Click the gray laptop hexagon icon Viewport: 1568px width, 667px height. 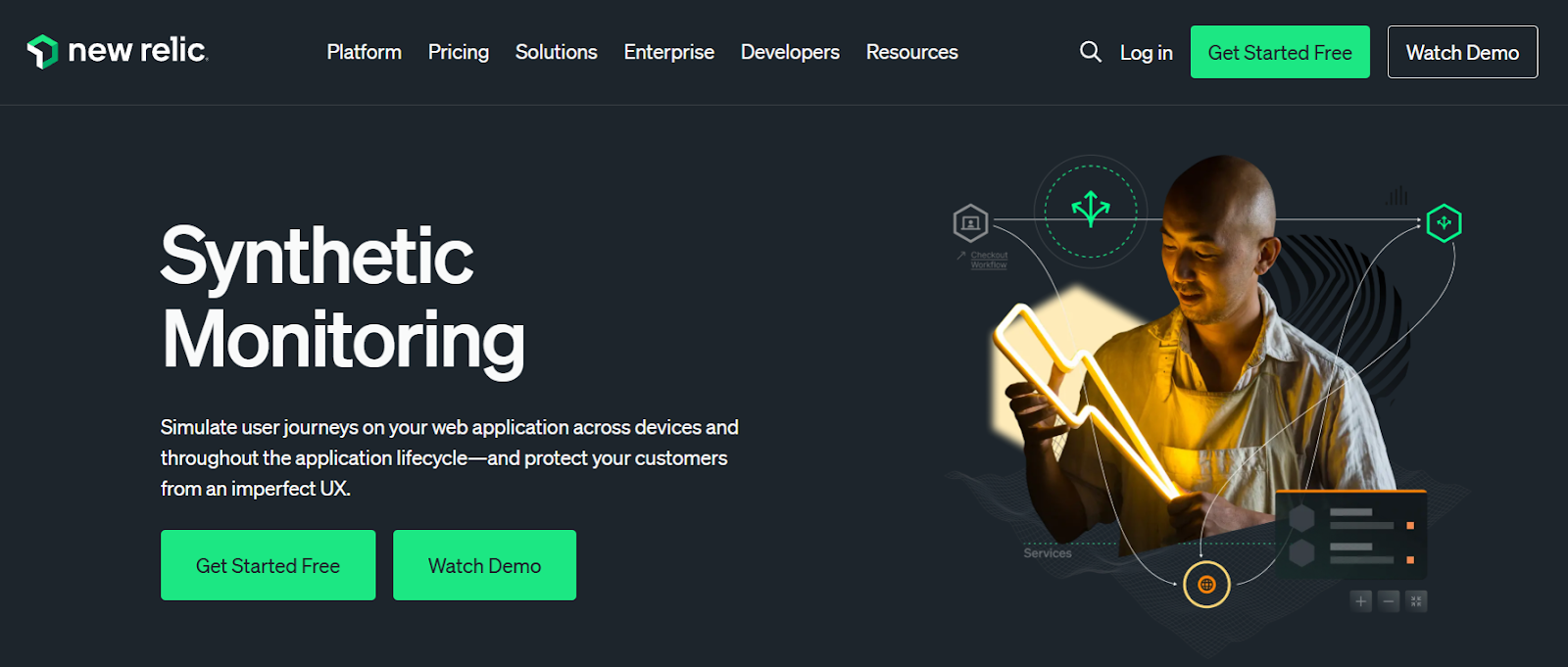click(970, 223)
